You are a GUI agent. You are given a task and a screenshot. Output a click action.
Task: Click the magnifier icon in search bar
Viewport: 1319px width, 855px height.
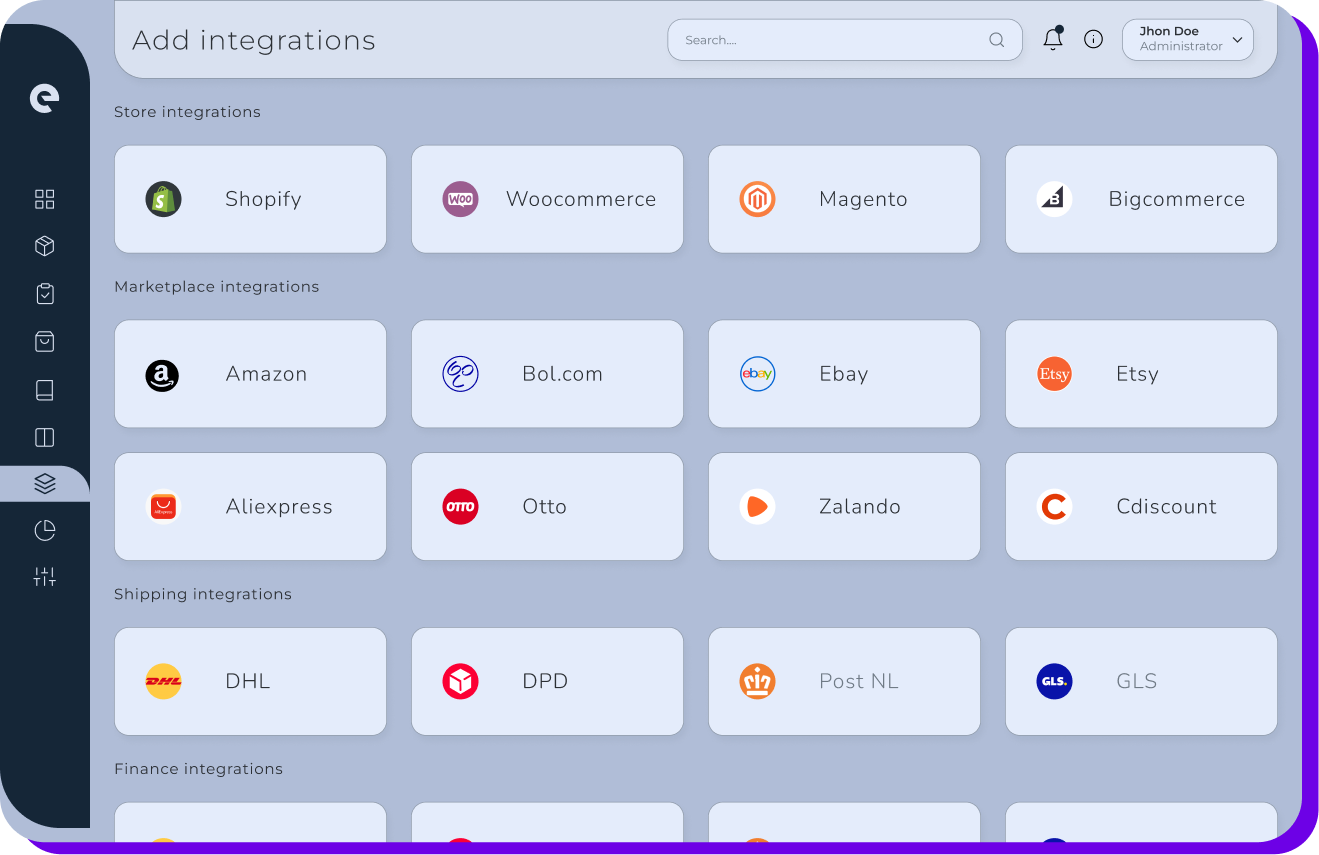point(996,39)
